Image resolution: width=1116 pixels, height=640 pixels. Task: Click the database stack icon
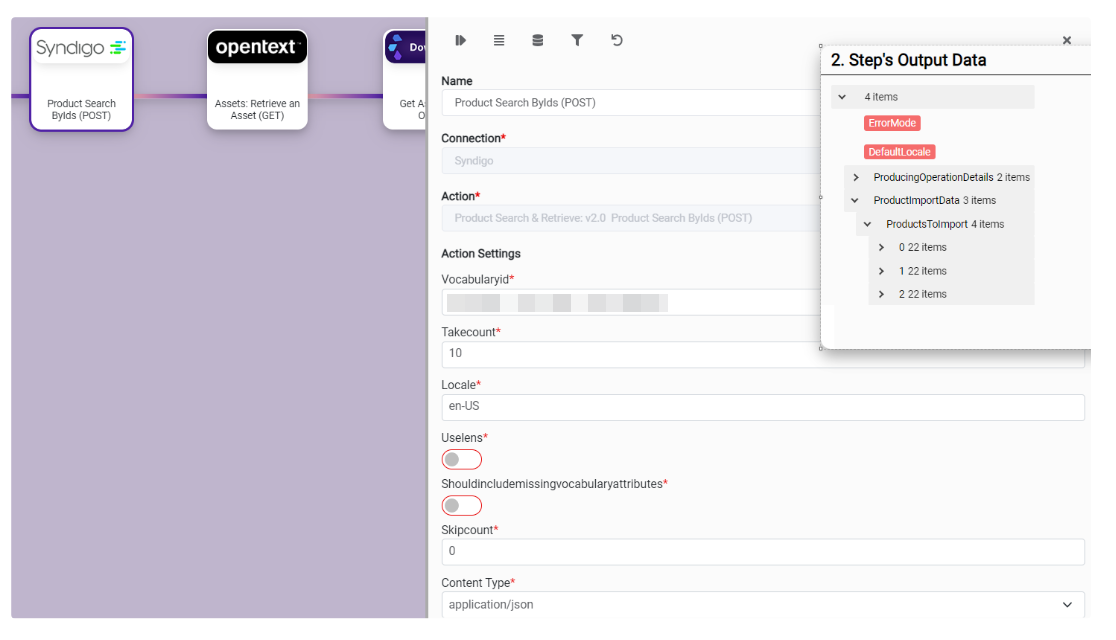coord(538,40)
